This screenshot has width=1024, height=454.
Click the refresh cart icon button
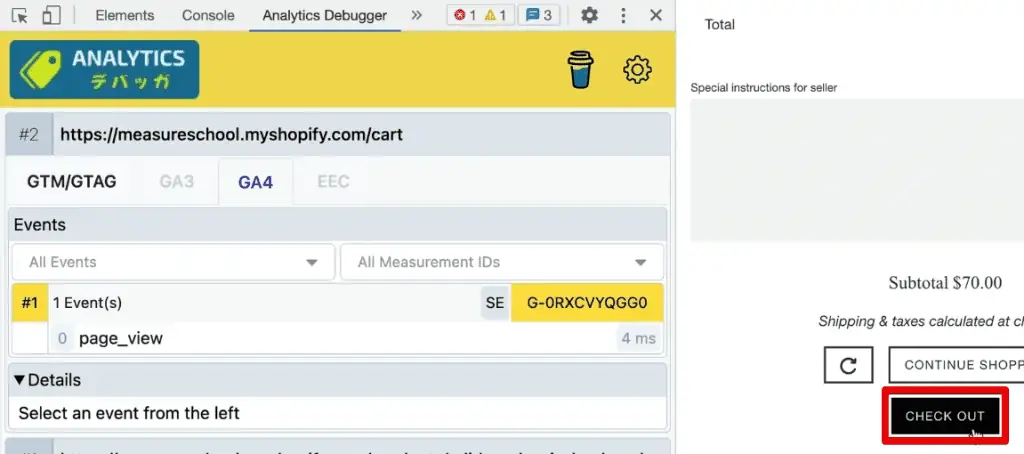click(x=849, y=365)
